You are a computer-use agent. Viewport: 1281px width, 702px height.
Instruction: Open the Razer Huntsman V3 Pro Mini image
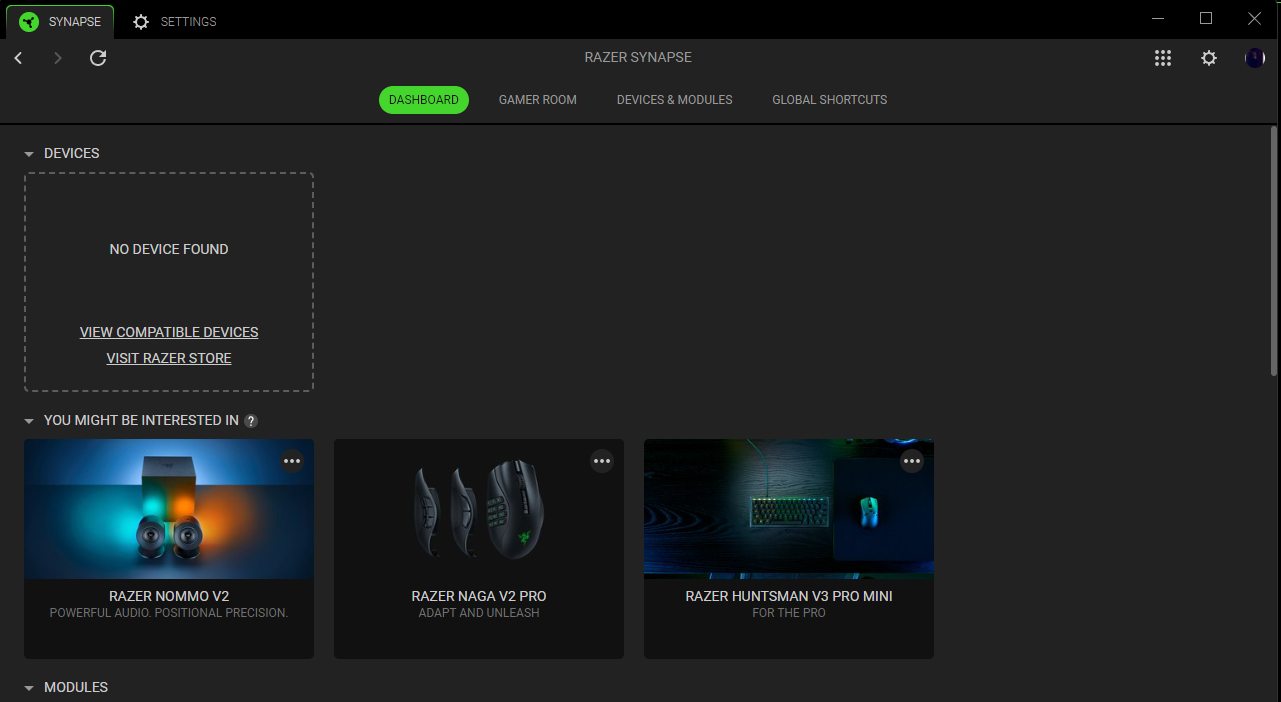coord(789,509)
